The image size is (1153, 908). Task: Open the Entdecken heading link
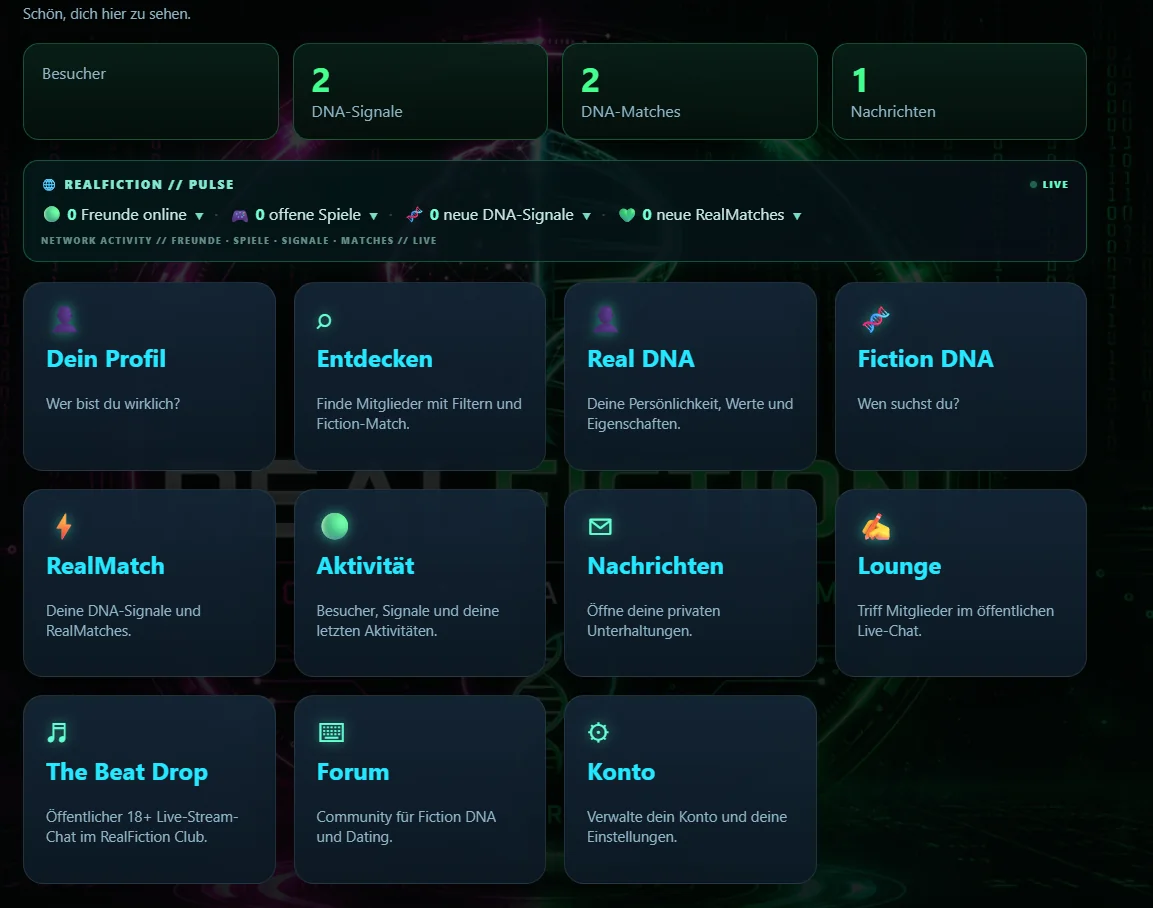[374, 359]
